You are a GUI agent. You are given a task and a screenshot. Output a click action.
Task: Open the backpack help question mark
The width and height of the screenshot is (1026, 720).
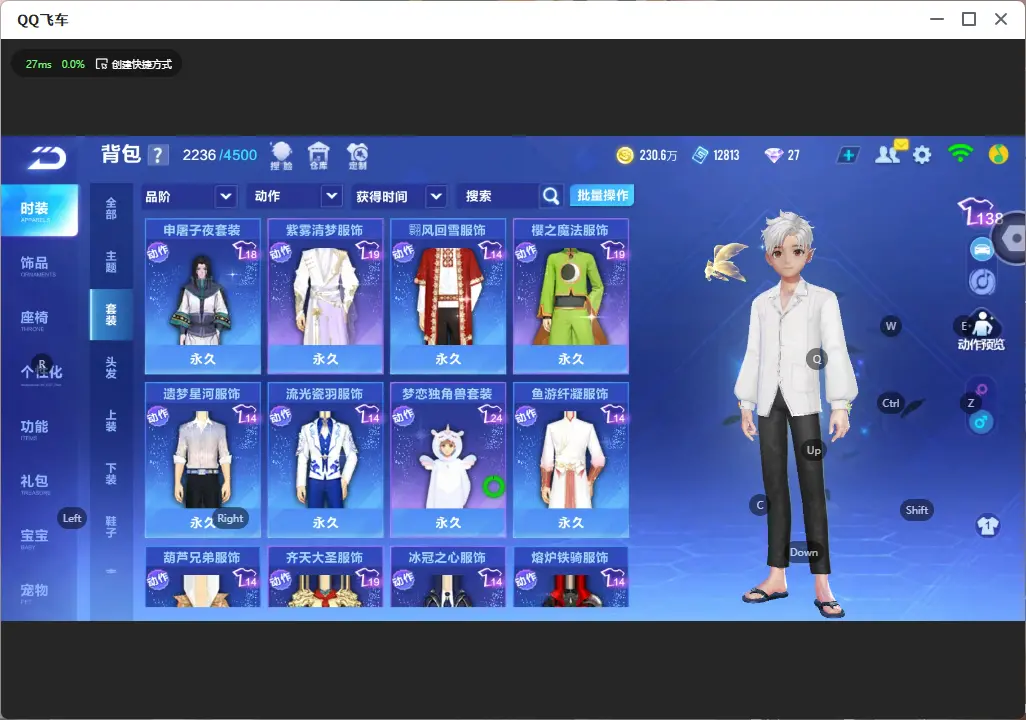pyautogui.click(x=158, y=155)
